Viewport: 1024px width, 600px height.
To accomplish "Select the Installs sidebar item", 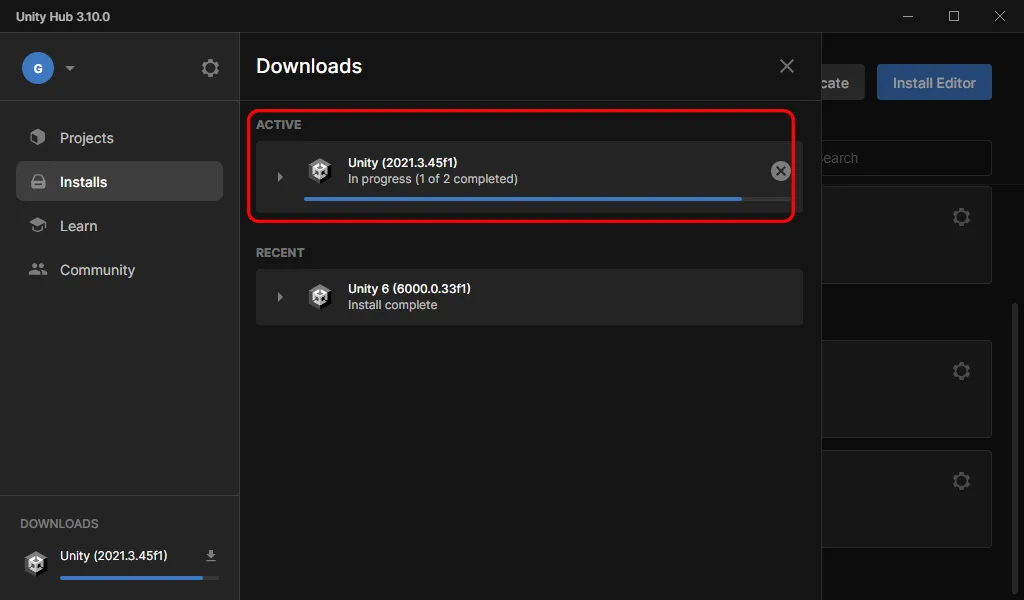I will (83, 182).
